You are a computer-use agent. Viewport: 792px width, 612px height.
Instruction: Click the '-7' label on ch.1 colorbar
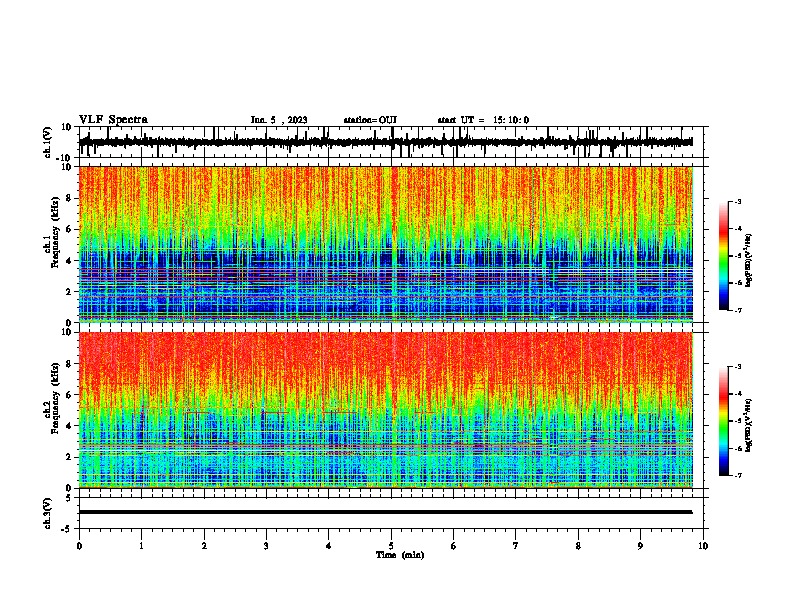tap(737, 310)
